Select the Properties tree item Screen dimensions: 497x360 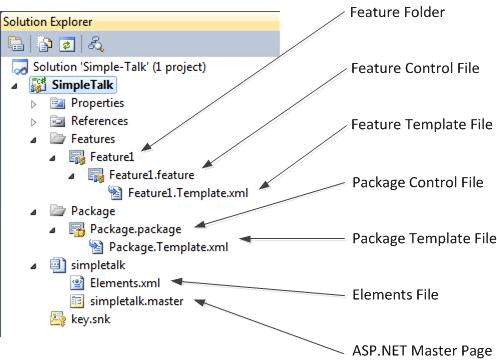[x=98, y=103]
